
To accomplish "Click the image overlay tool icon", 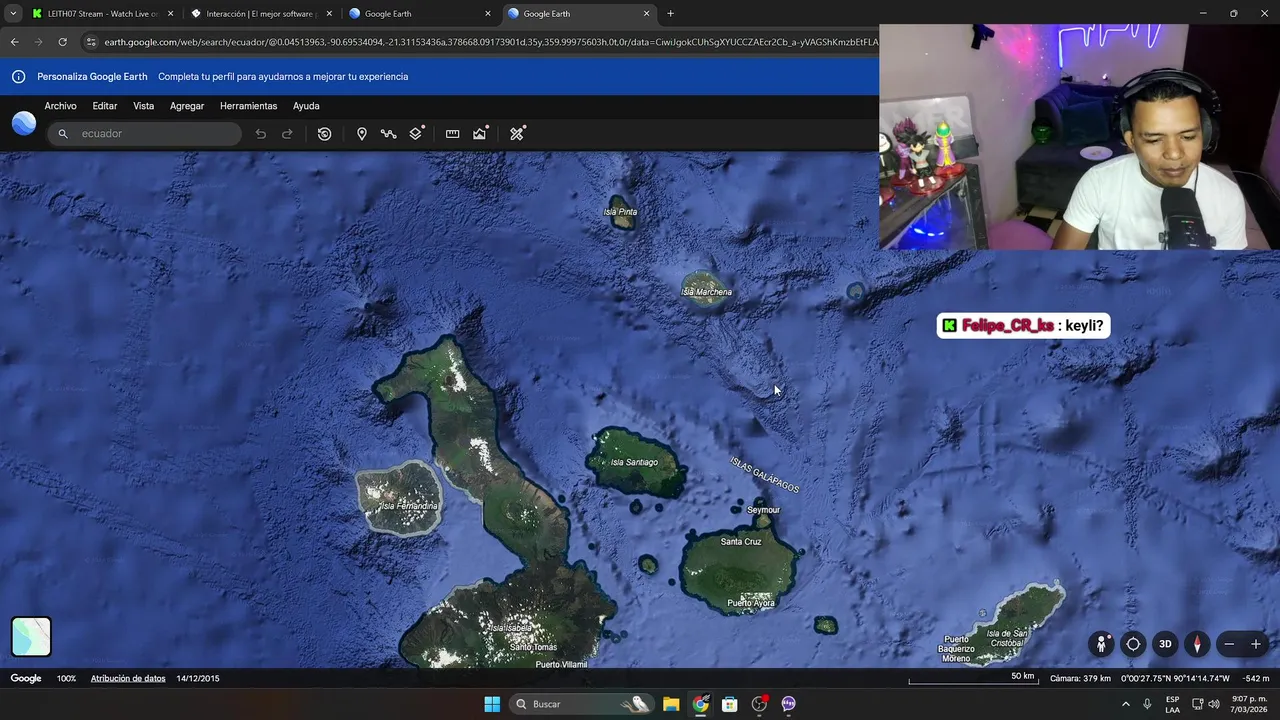I will (480, 134).
